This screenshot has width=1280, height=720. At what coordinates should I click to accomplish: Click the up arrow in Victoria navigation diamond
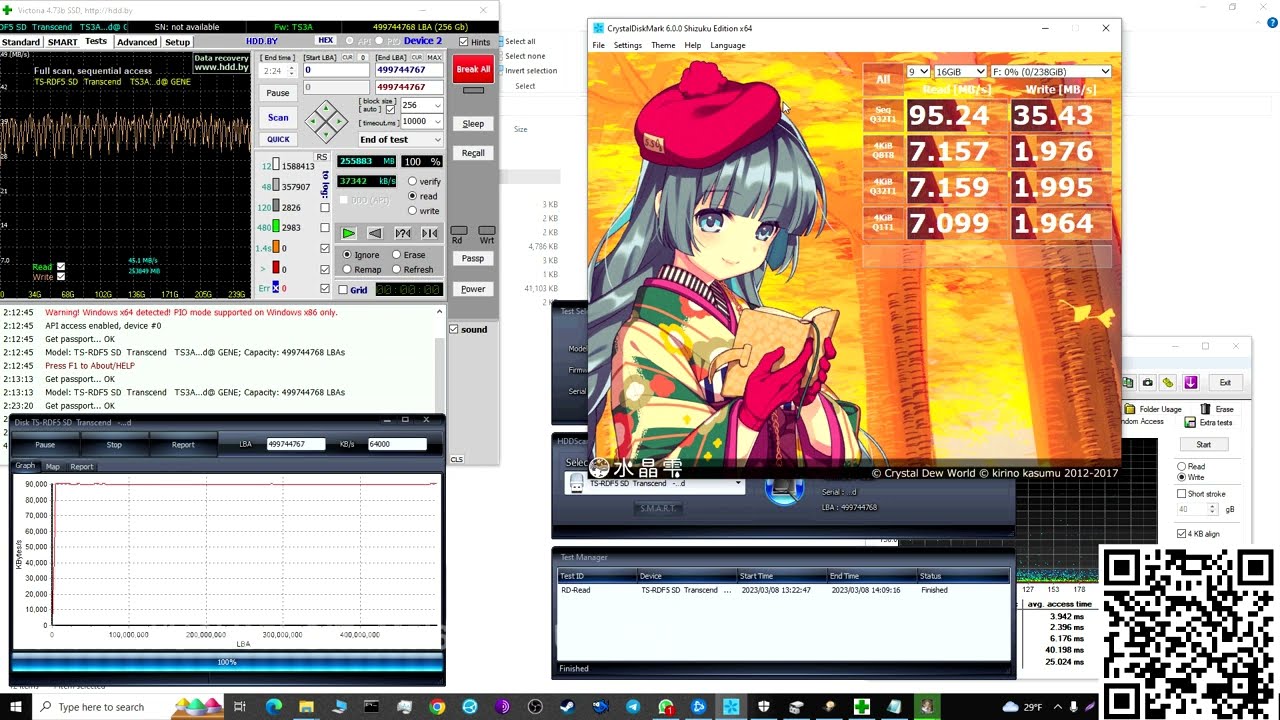point(326,108)
